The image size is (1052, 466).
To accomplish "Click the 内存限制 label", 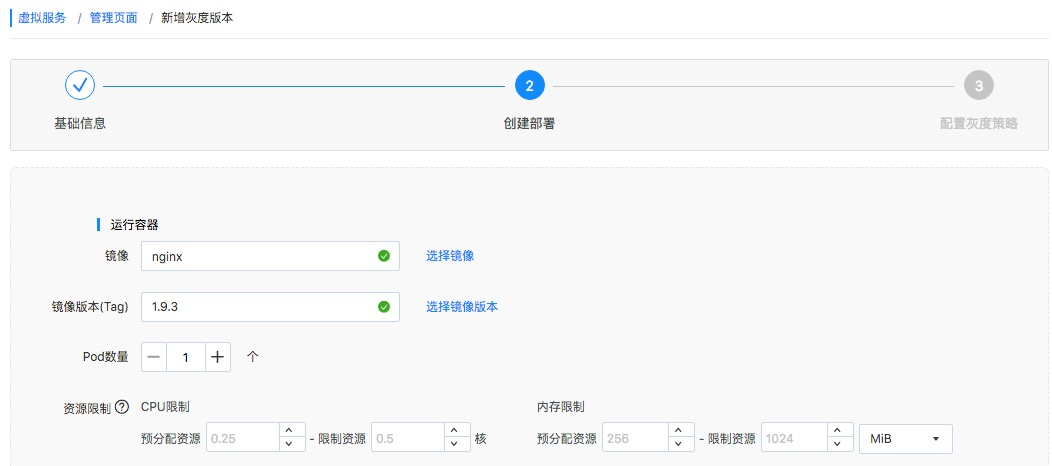I will click(x=561, y=406).
